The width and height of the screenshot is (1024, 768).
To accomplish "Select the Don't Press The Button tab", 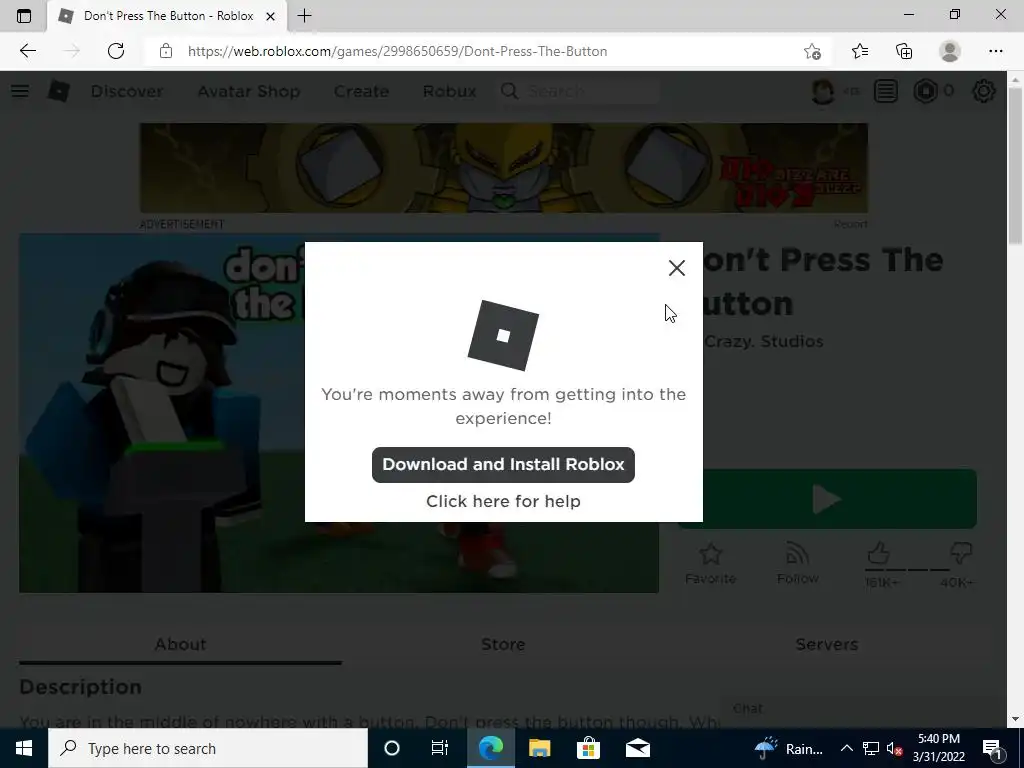I will coord(167,16).
